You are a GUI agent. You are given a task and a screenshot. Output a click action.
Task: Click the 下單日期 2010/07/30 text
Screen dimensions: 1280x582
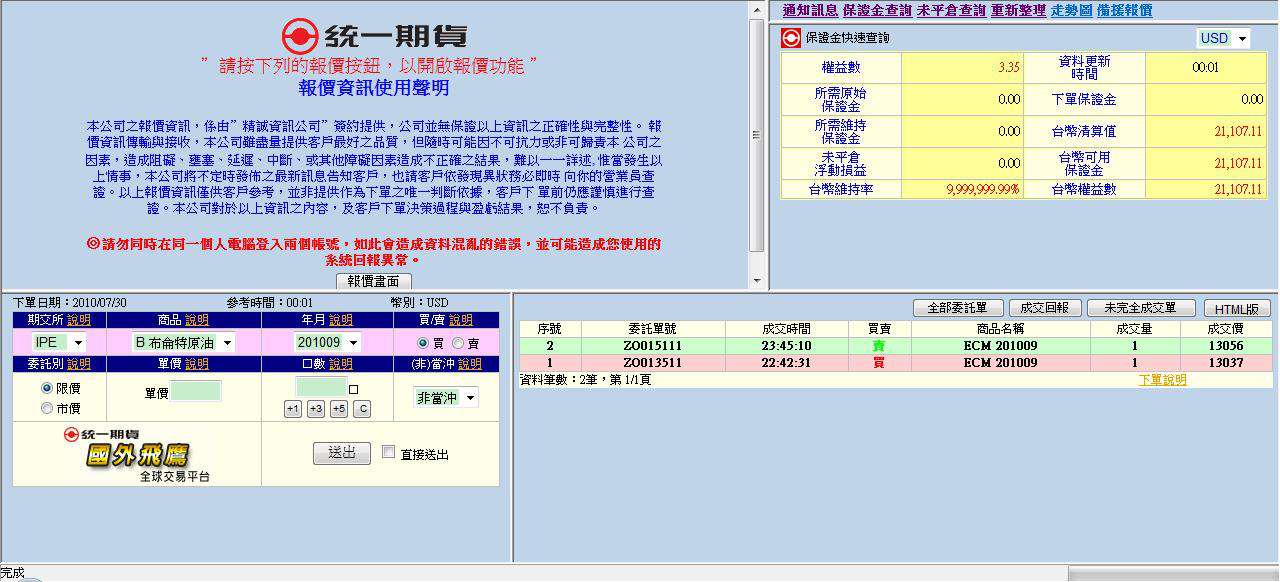pyautogui.click(x=70, y=302)
